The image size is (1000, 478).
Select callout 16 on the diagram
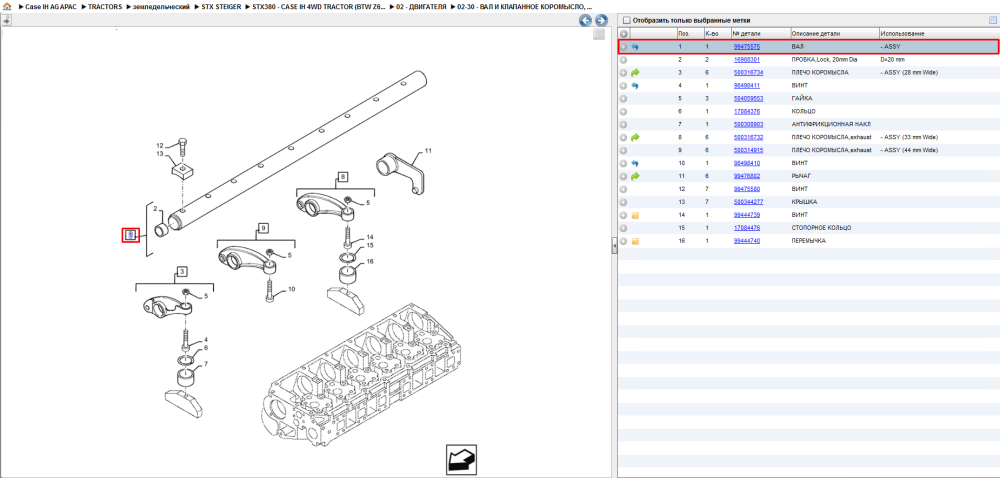370,261
